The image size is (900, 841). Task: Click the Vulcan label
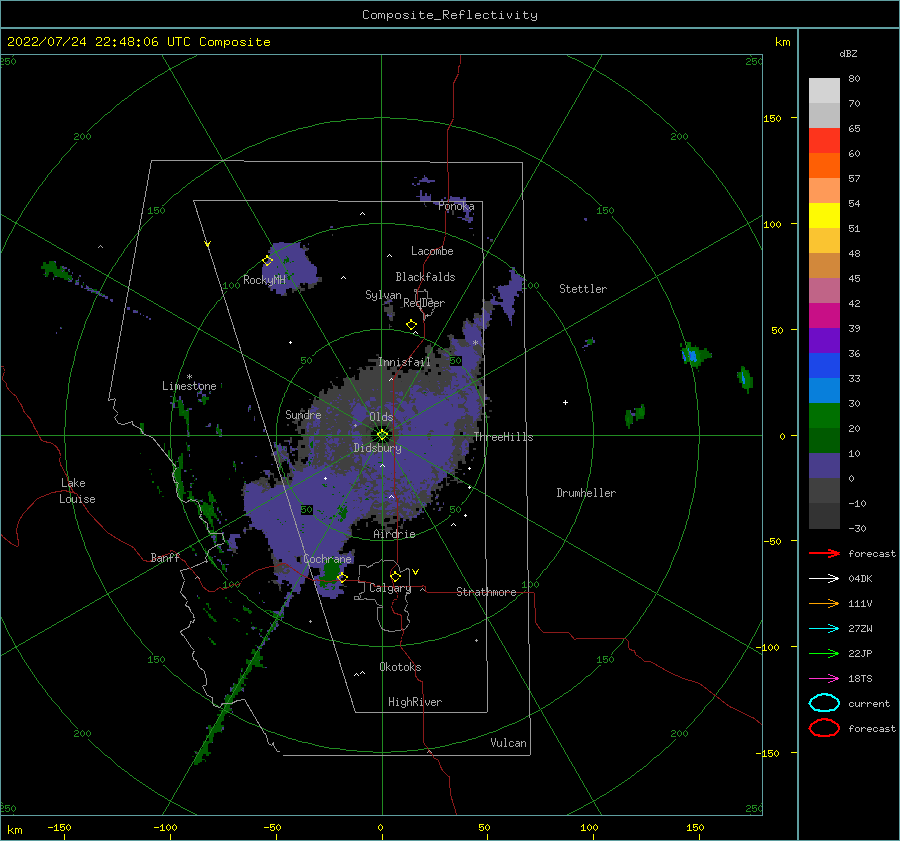point(508,743)
